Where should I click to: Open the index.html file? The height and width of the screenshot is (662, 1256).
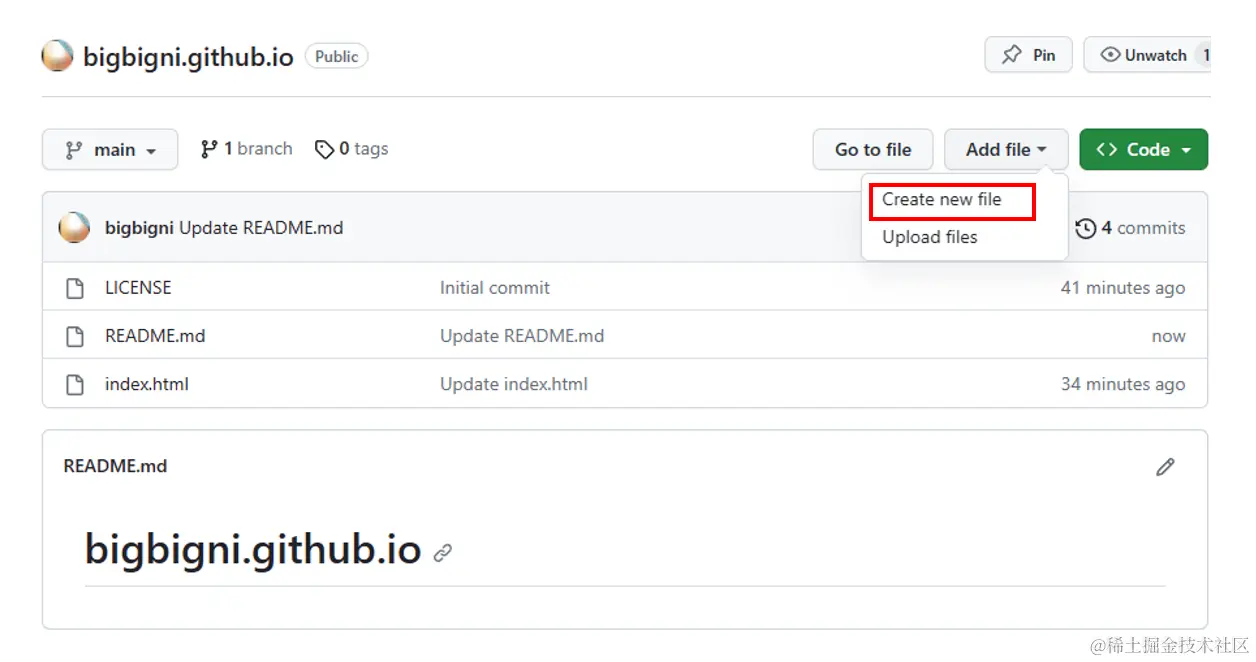[x=147, y=384]
